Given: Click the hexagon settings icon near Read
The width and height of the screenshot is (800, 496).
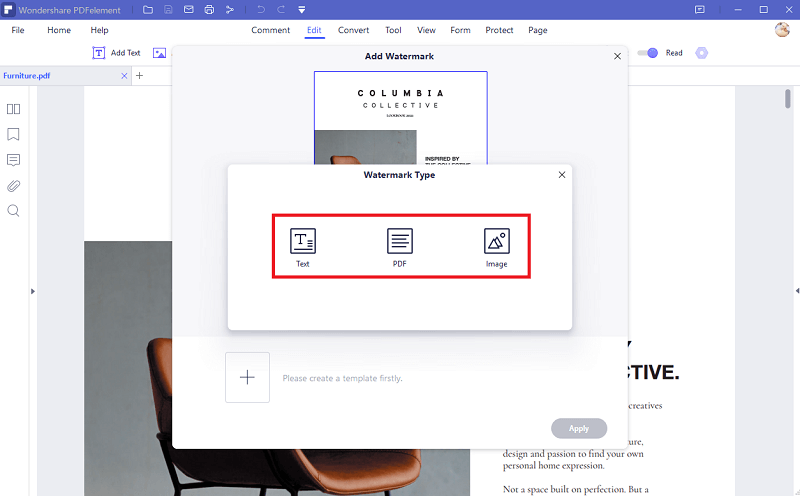Looking at the screenshot, I should coord(702,53).
